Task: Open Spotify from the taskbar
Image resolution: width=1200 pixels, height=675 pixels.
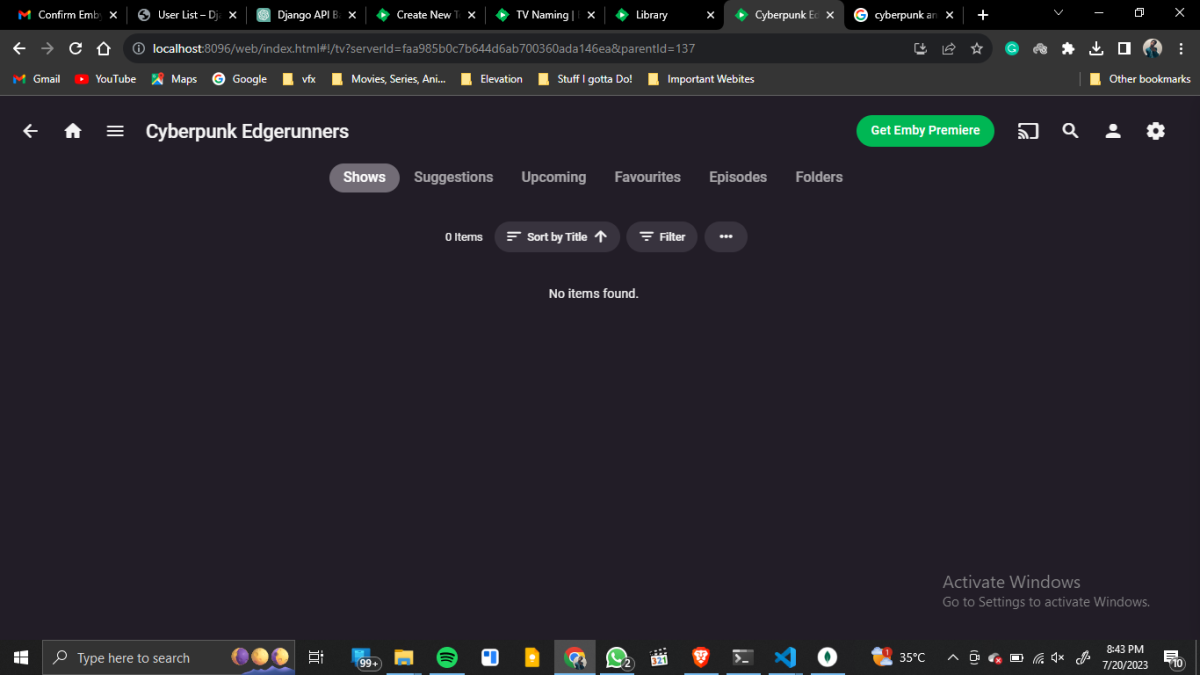Action: [447, 657]
